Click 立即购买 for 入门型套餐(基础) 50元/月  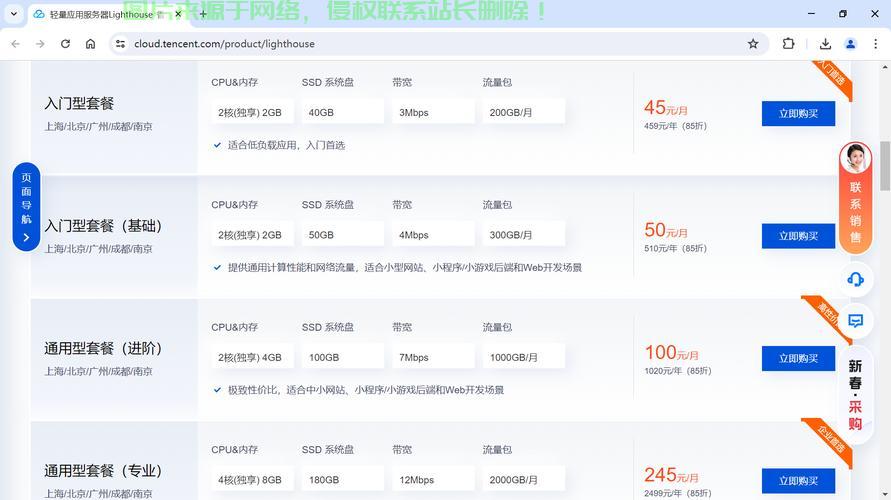[x=798, y=236]
